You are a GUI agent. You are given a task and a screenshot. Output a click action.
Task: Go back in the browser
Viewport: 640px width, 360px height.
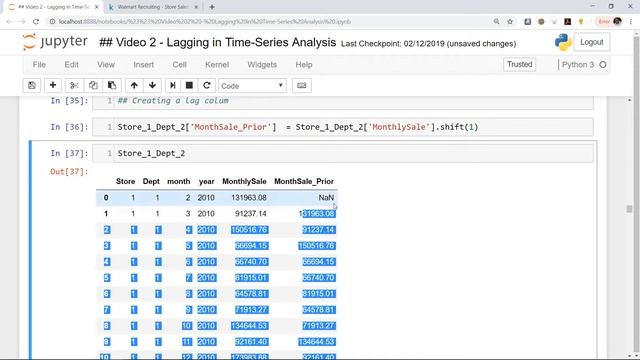point(9,22)
